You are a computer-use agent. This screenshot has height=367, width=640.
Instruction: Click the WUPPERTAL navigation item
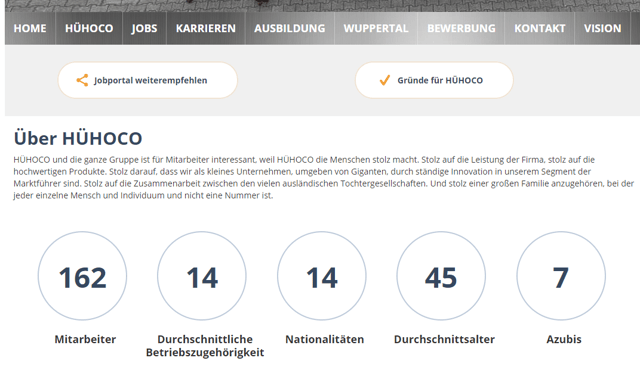click(x=376, y=28)
